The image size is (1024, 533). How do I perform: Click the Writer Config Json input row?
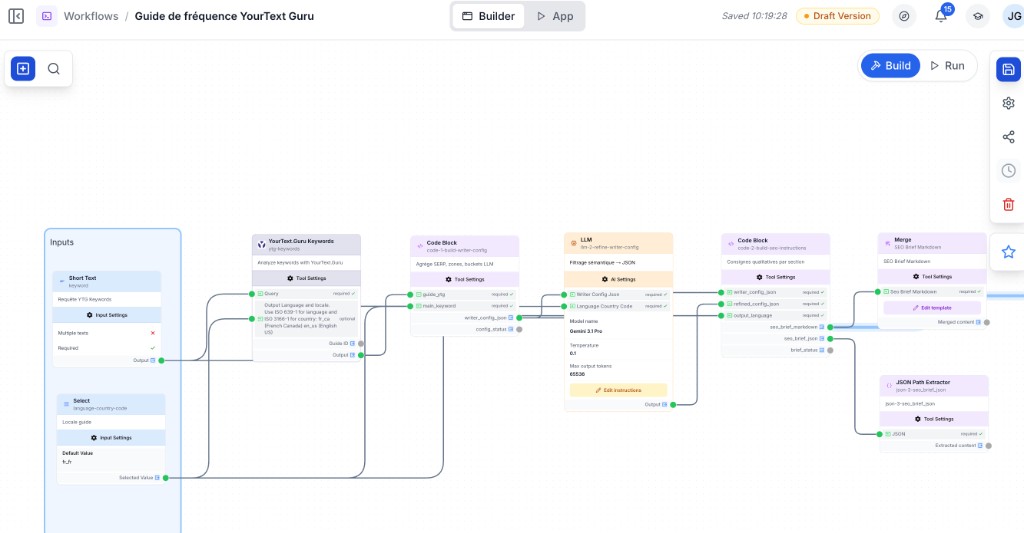click(618, 295)
